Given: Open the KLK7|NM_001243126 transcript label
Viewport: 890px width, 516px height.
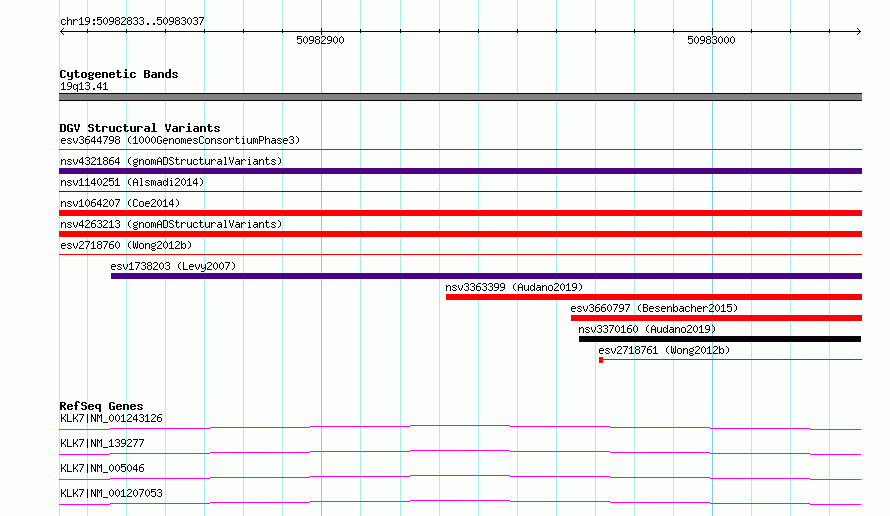Looking at the screenshot, I should 111,418.
